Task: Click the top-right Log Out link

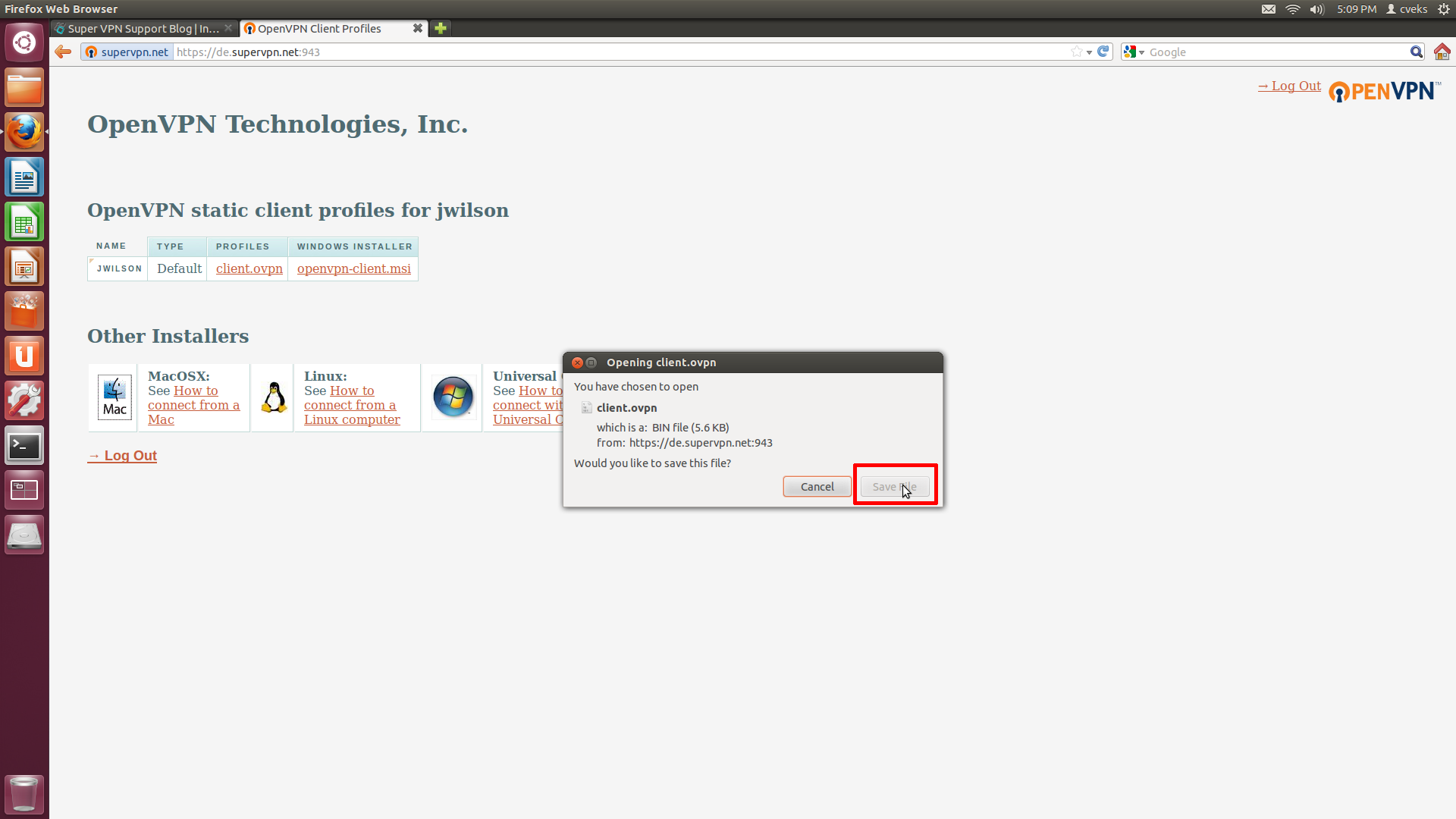Action: [1289, 86]
